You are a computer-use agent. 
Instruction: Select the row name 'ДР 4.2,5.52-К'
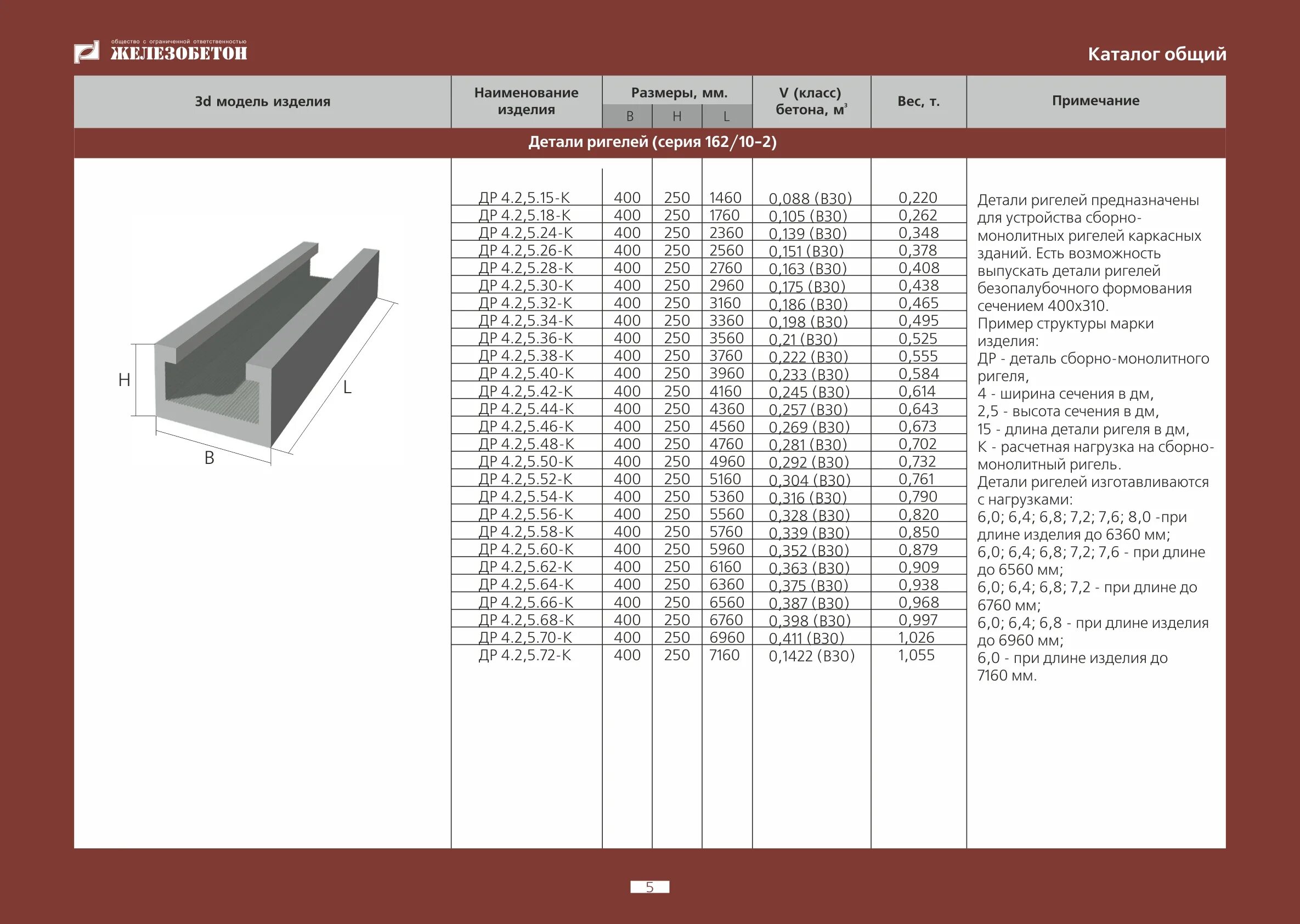[x=525, y=479]
